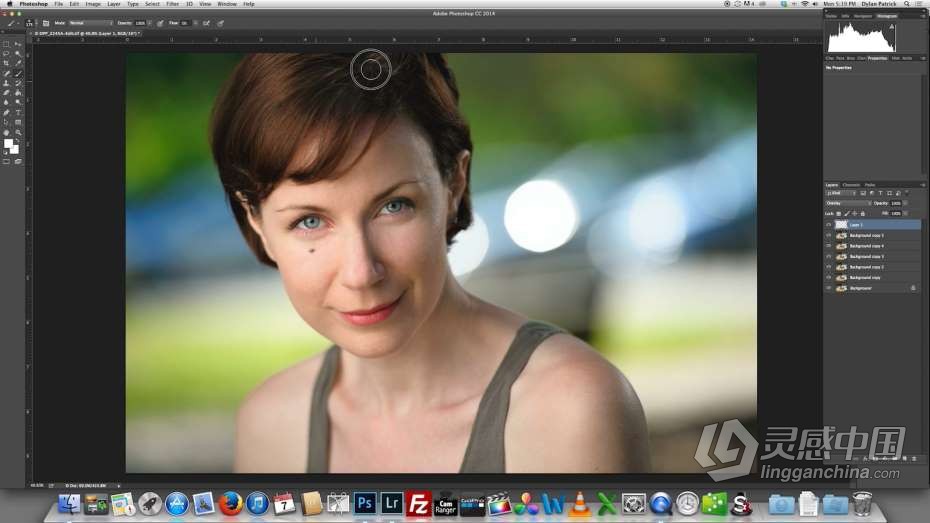Screen dimensions: 930x523
Task: Select the Quick Selection tool
Action: tap(18, 53)
